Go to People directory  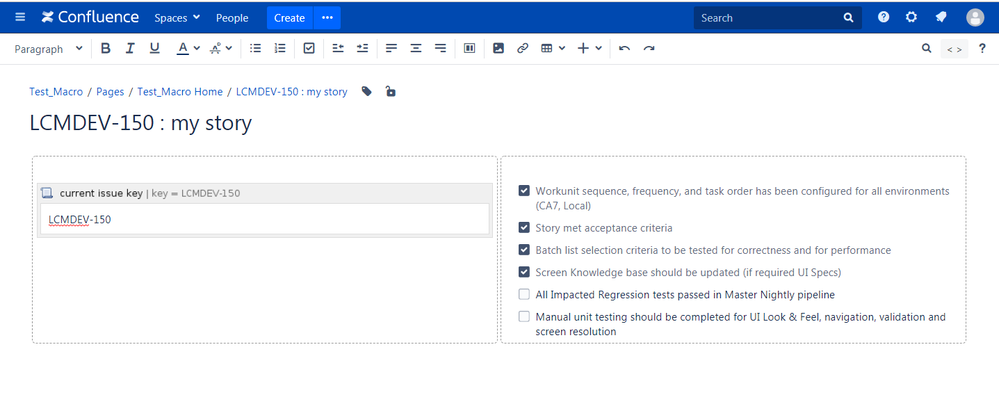[x=232, y=18]
